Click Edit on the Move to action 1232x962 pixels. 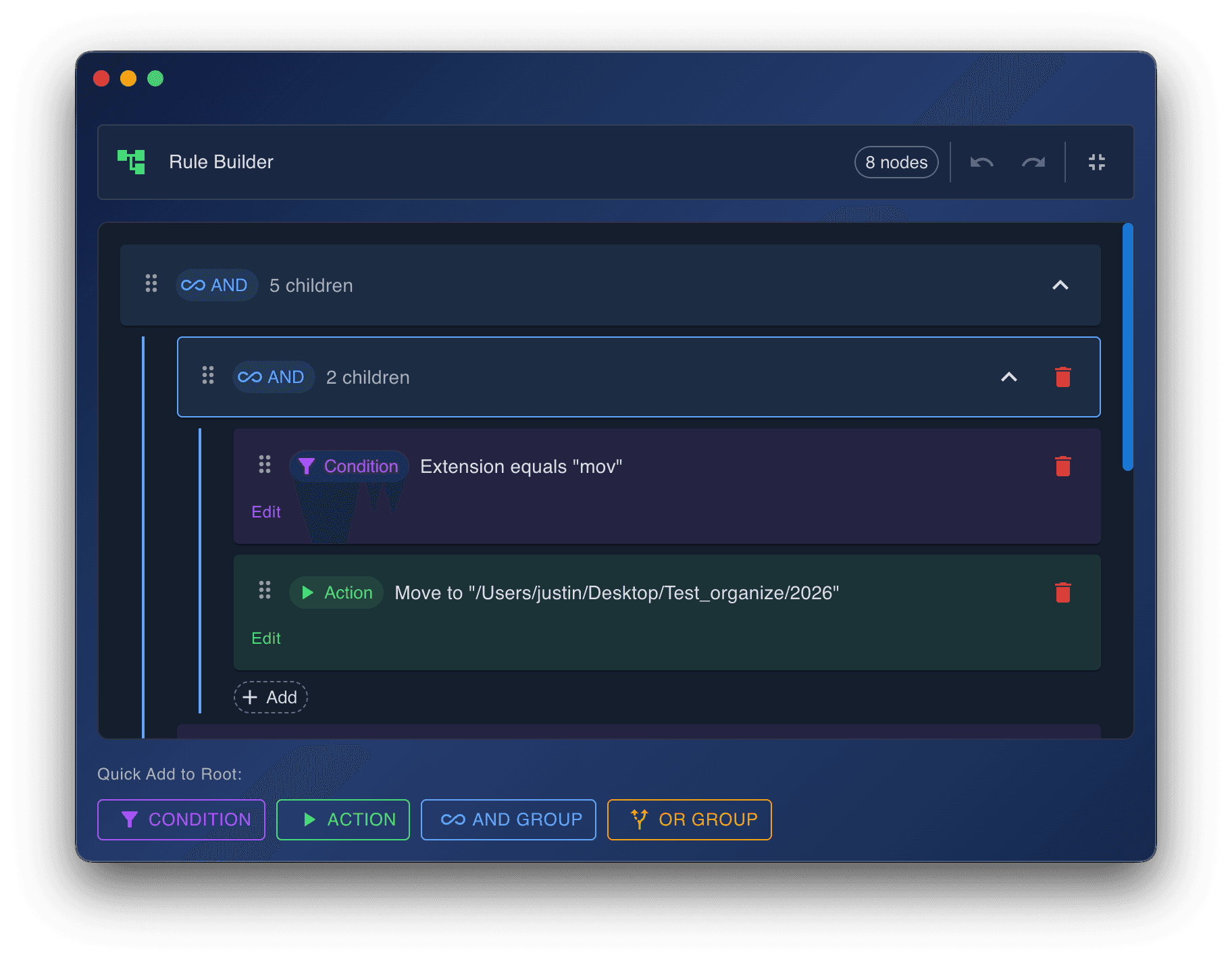point(266,638)
